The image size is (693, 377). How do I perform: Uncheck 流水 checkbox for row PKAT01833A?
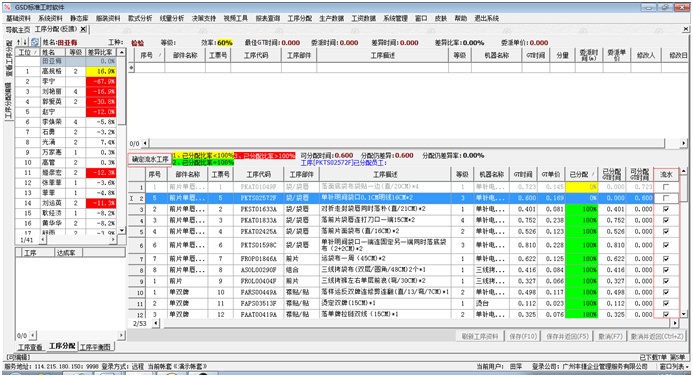666,220
